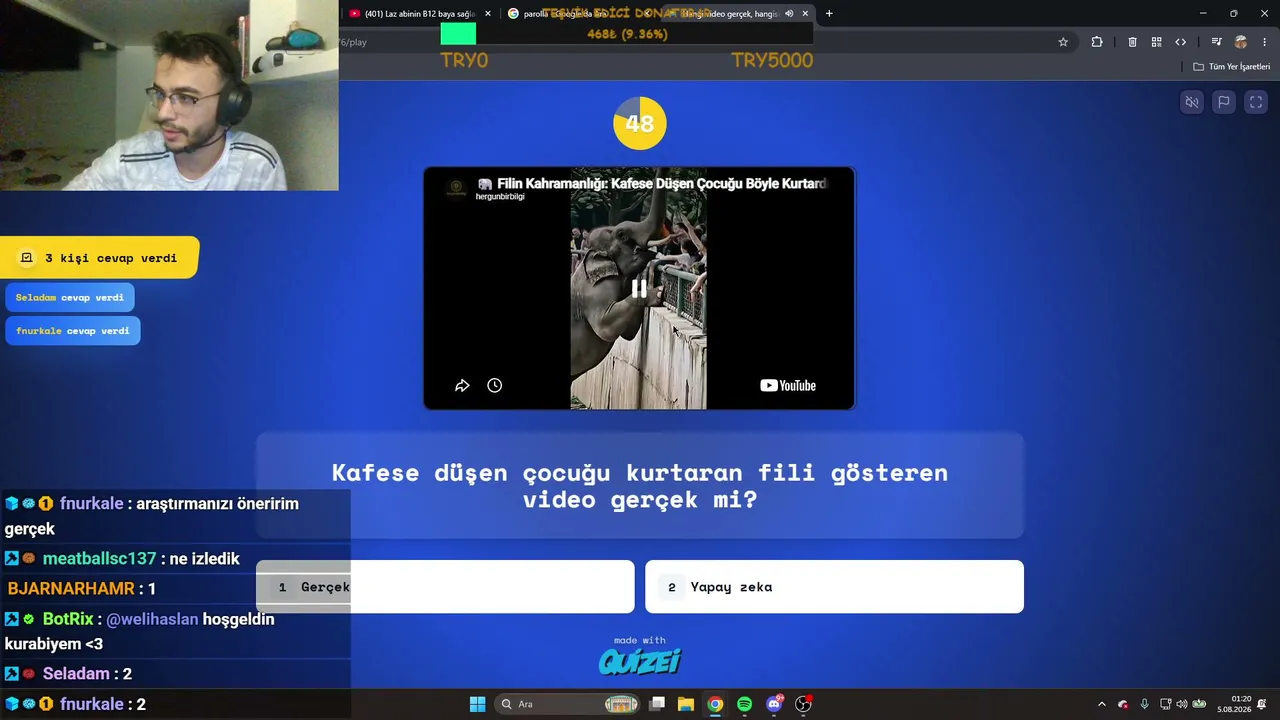Viewport: 1280px width, 720px height.
Task: Pause the elephant video with the pause button
Action: (x=638, y=289)
